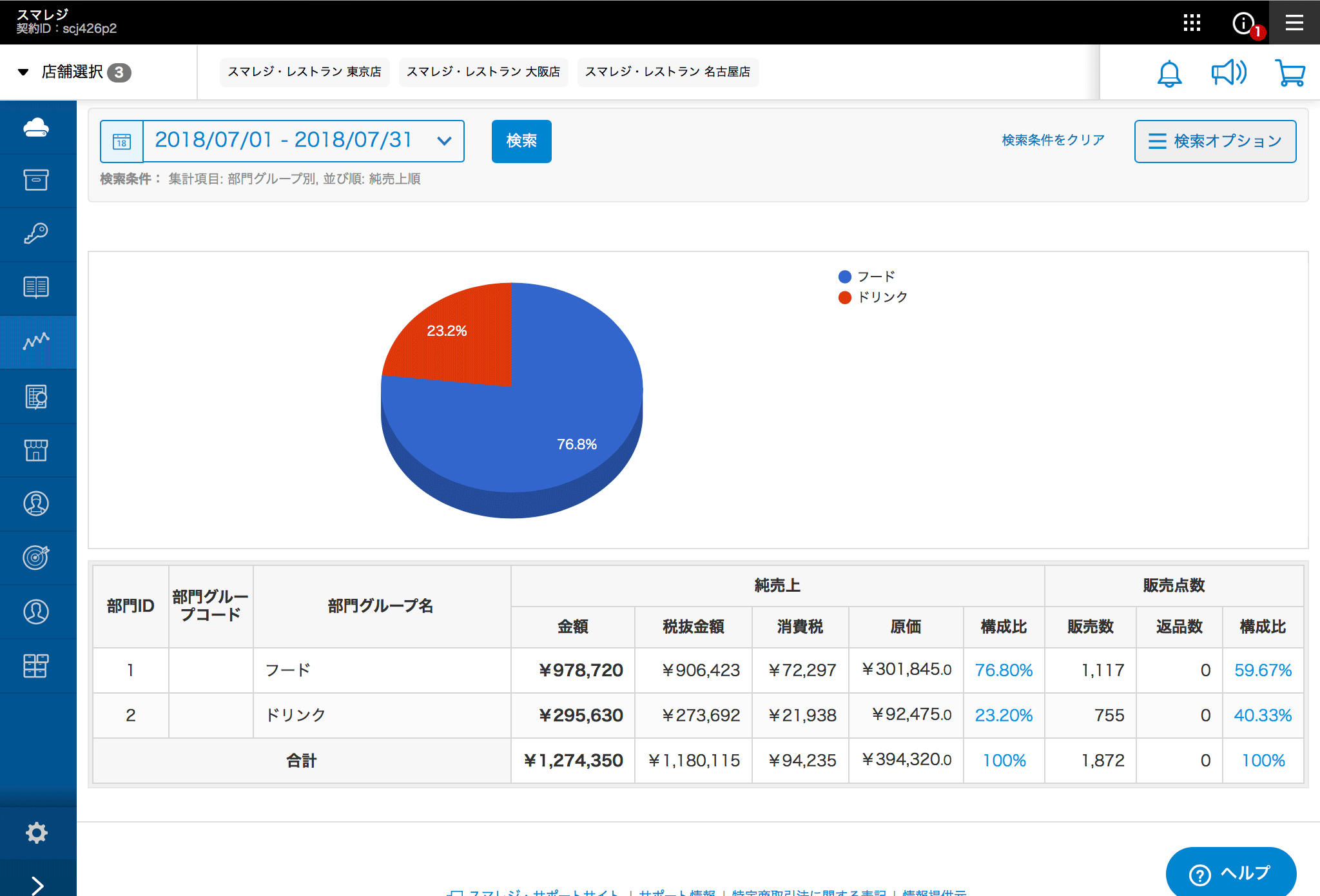
Task: Click the 返品数 column header
Action: click(x=1179, y=627)
